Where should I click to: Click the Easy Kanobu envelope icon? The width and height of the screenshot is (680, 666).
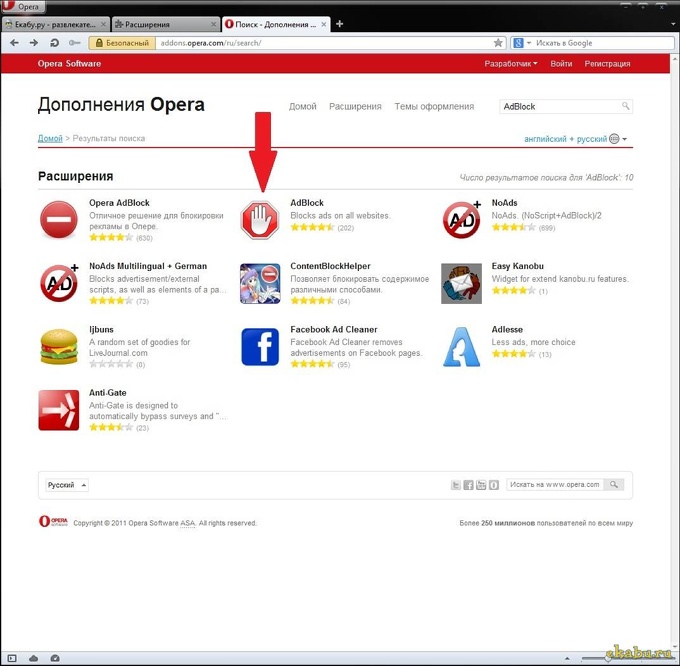pyautogui.click(x=461, y=283)
